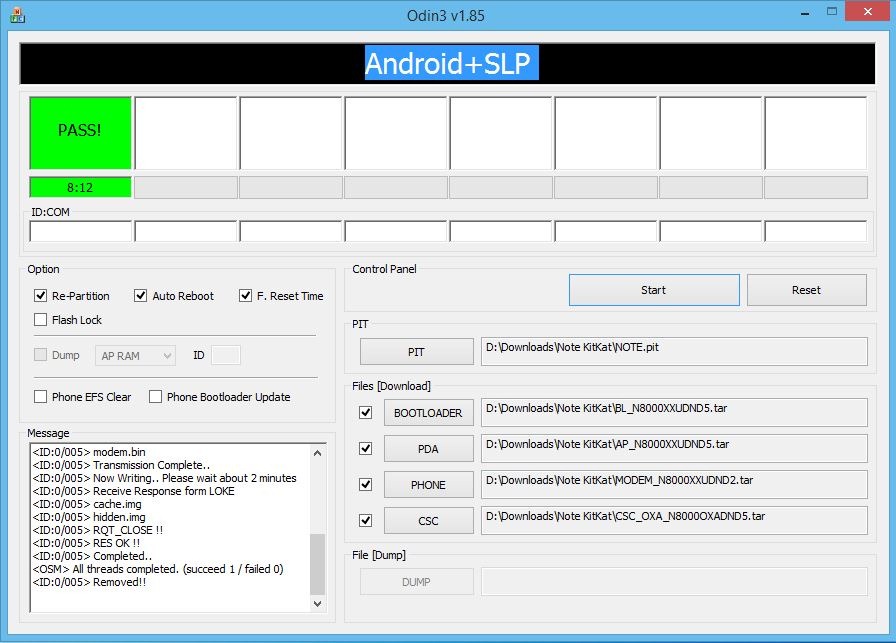Click the File Dump path field

pyautogui.click(x=674, y=581)
